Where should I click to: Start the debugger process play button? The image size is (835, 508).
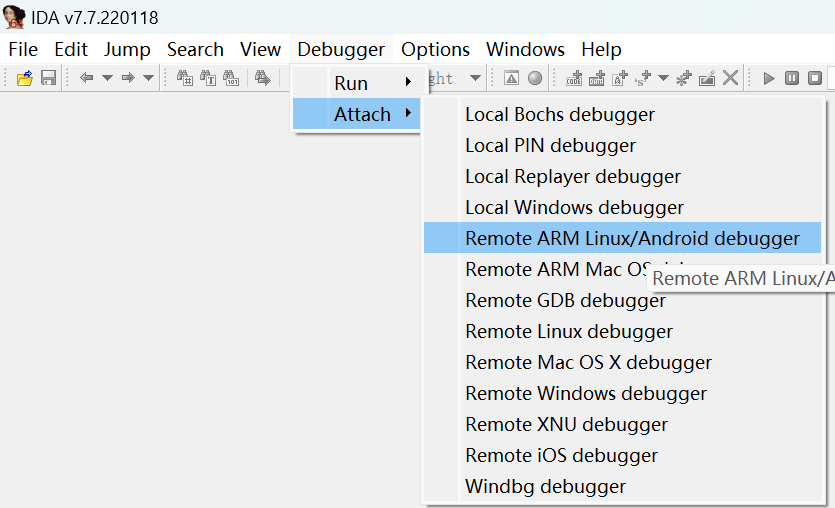click(769, 78)
